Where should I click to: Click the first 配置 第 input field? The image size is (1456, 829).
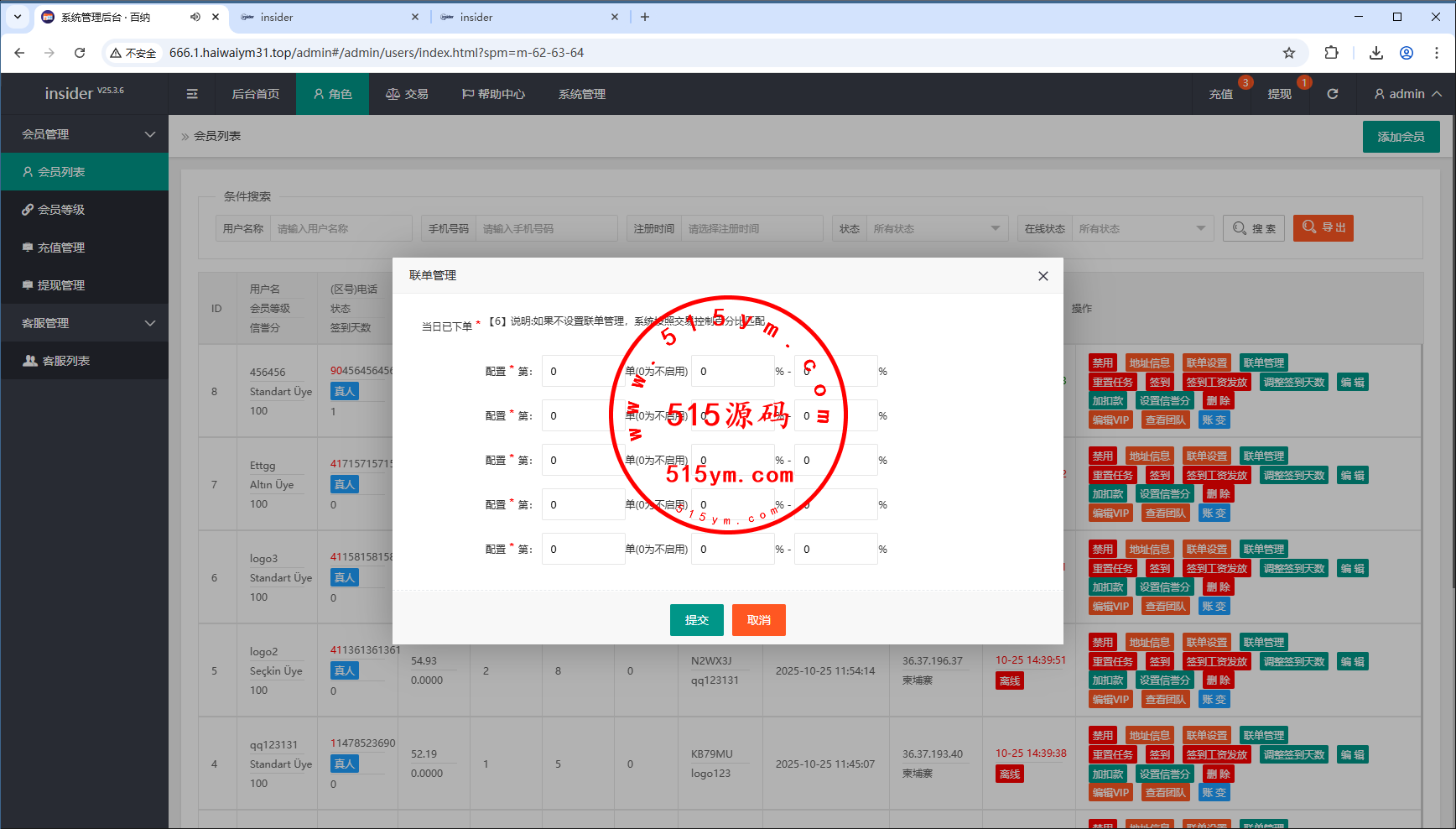[582, 371]
